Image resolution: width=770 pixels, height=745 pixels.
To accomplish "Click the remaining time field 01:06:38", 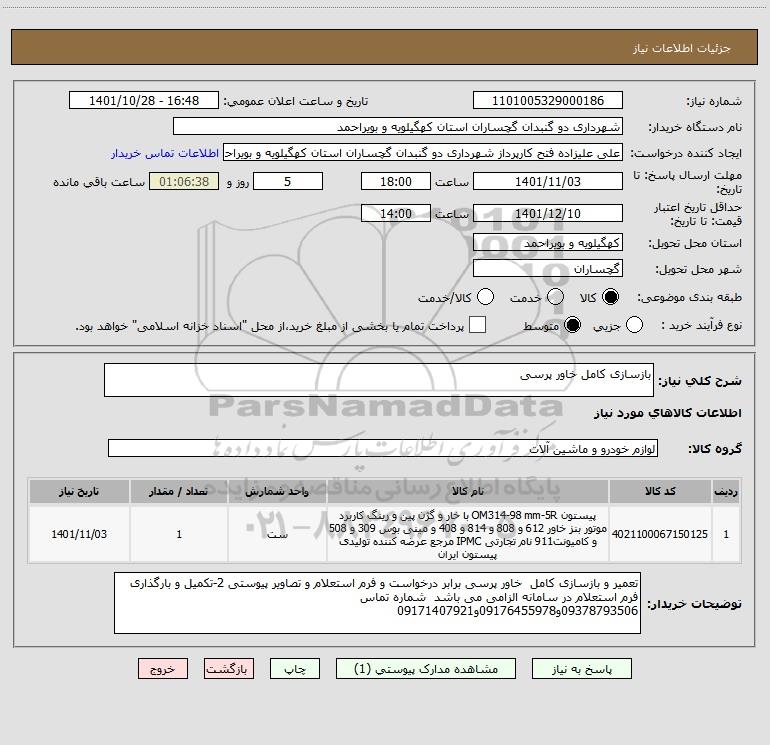I will coord(184,181).
